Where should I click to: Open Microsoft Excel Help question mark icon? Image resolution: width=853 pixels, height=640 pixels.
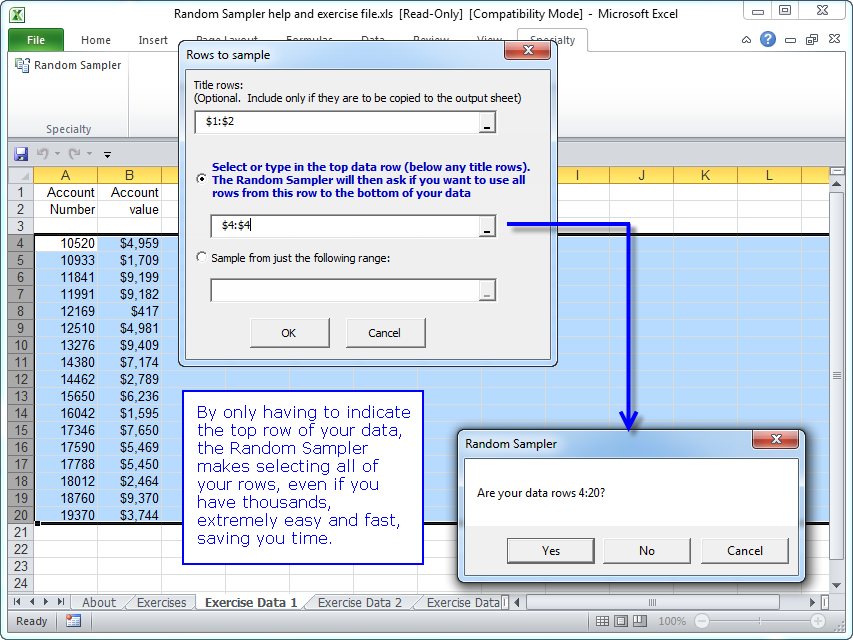768,40
